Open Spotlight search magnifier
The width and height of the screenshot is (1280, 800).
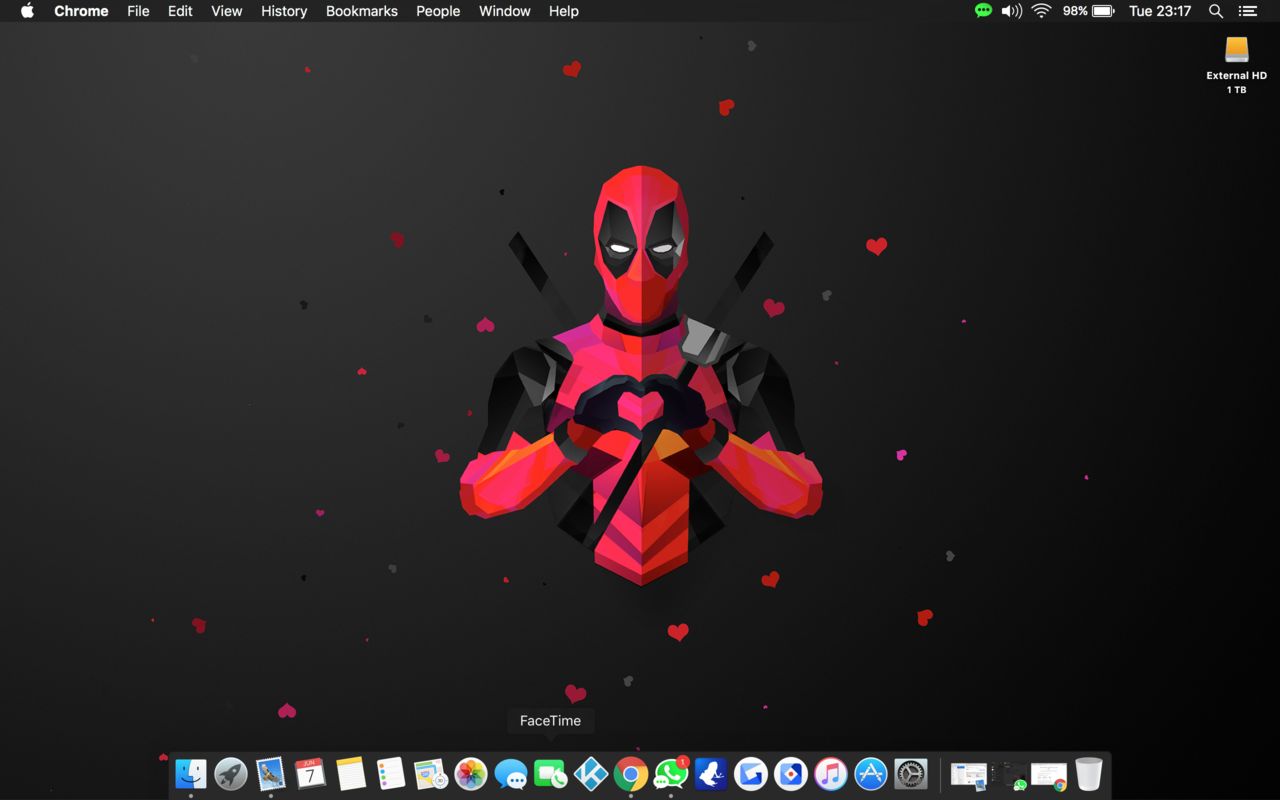[1216, 11]
